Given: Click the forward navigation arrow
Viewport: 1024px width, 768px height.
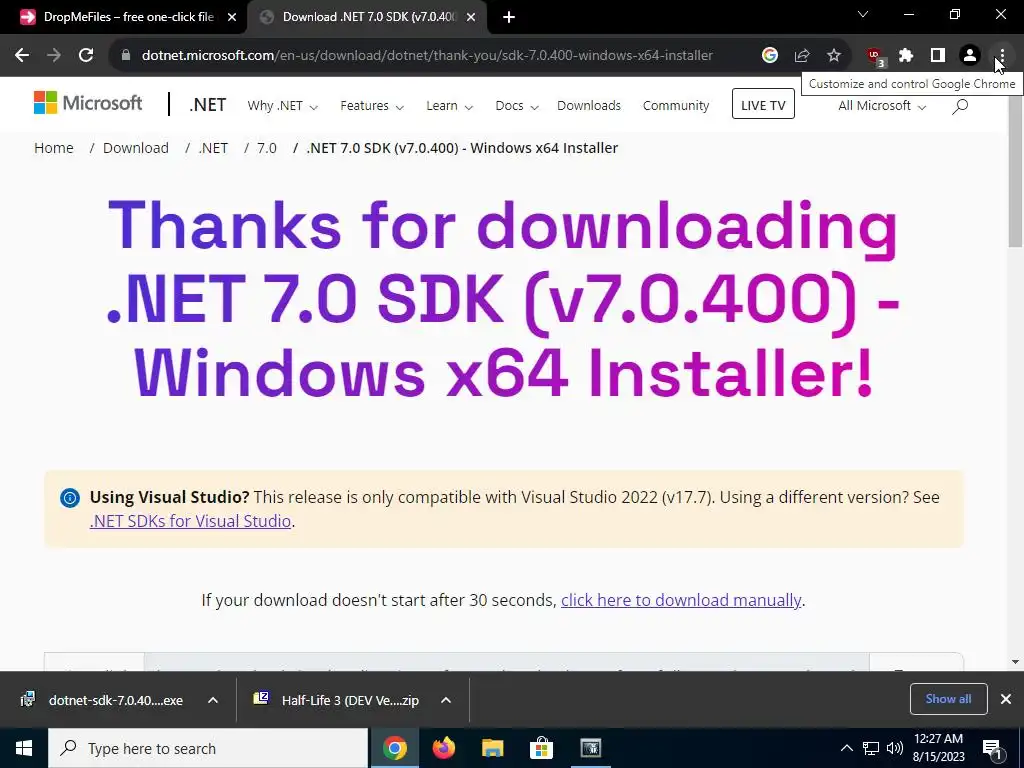Looking at the screenshot, I should click(54, 56).
